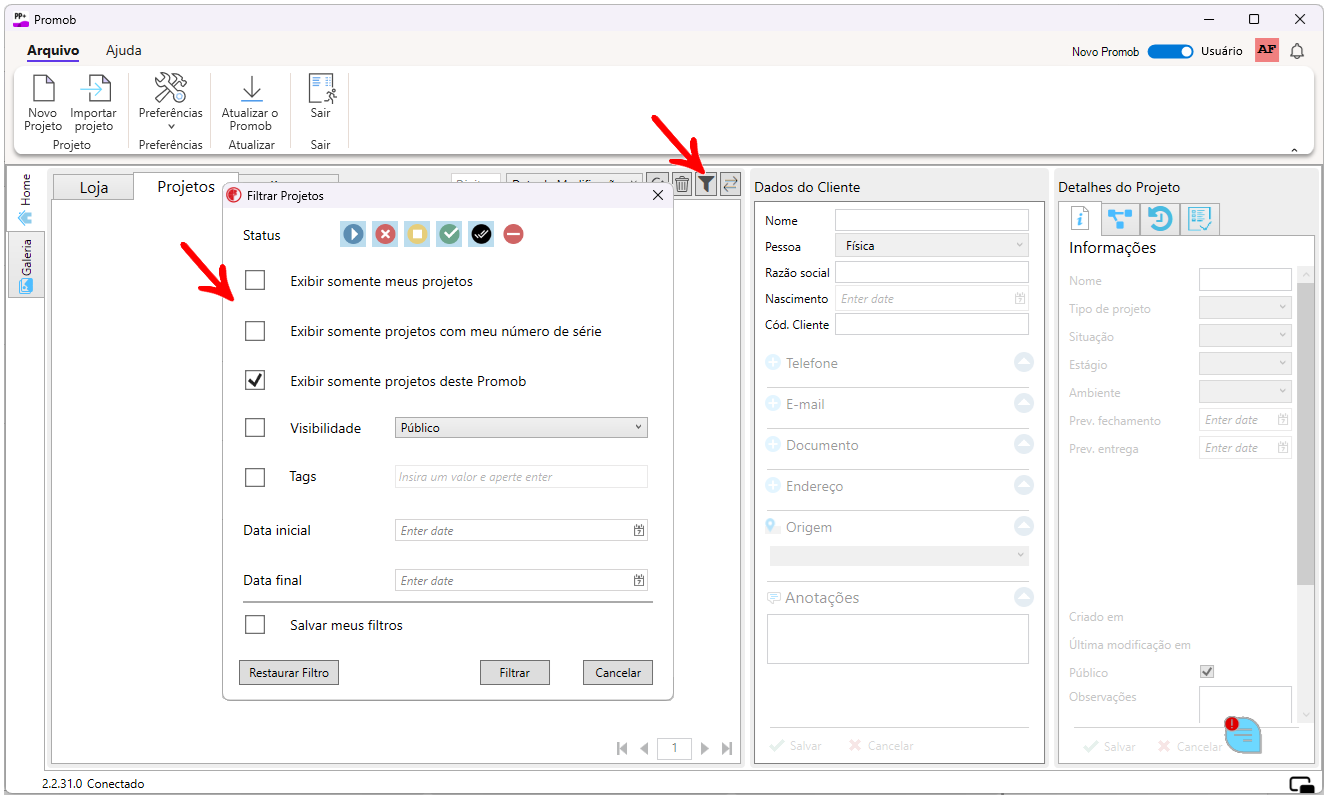1330x801 pixels.
Task: Select the blue play status icon
Action: [x=353, y=234]
